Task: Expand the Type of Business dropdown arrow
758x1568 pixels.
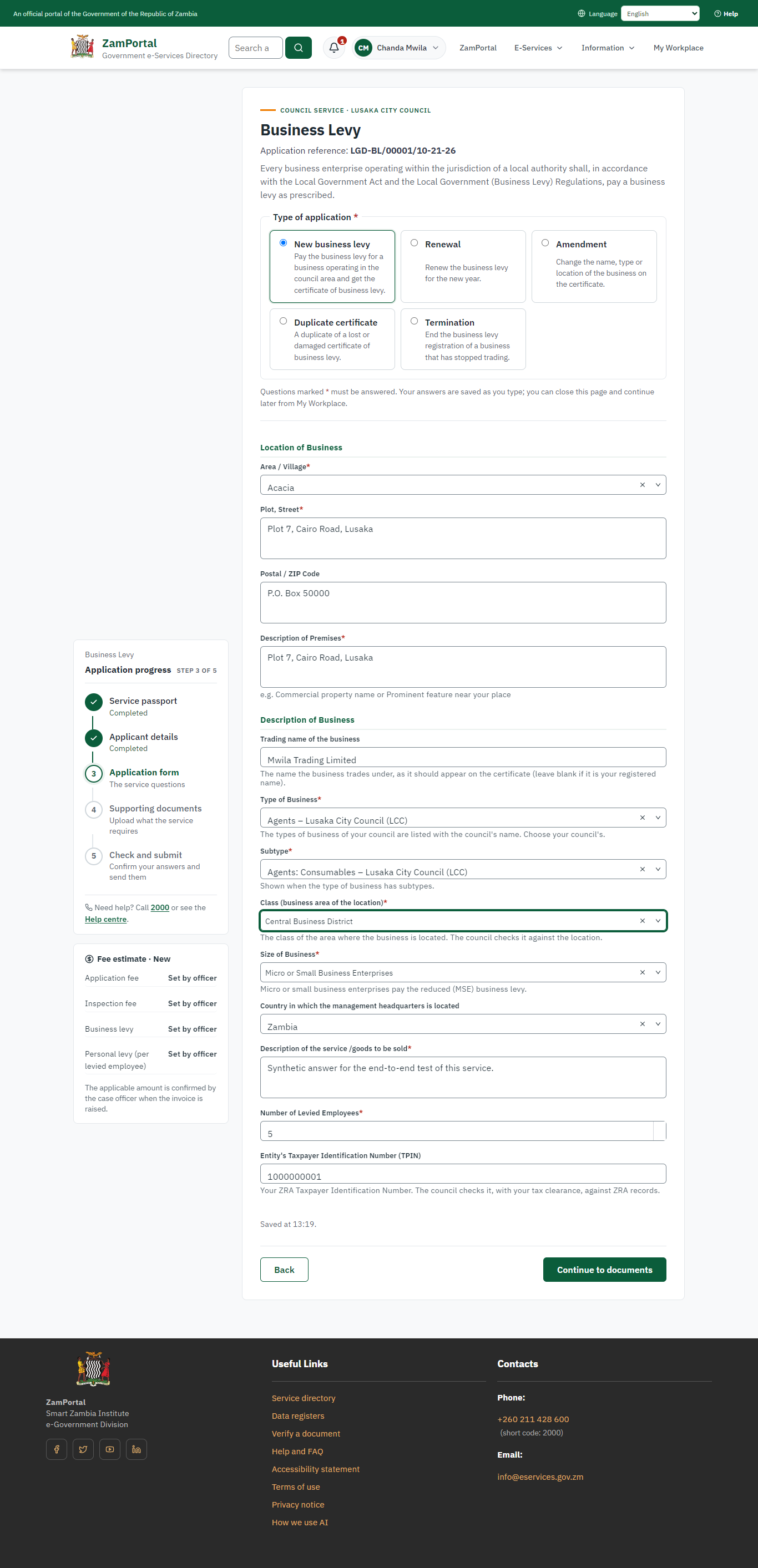Action: (658, 818)
